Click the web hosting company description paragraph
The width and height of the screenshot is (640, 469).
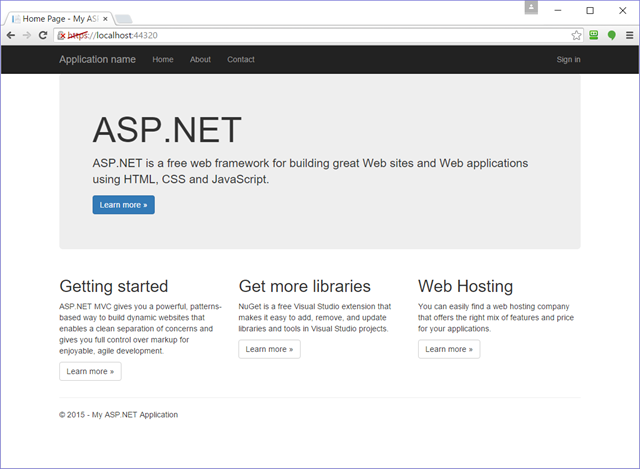click(496, 318)
